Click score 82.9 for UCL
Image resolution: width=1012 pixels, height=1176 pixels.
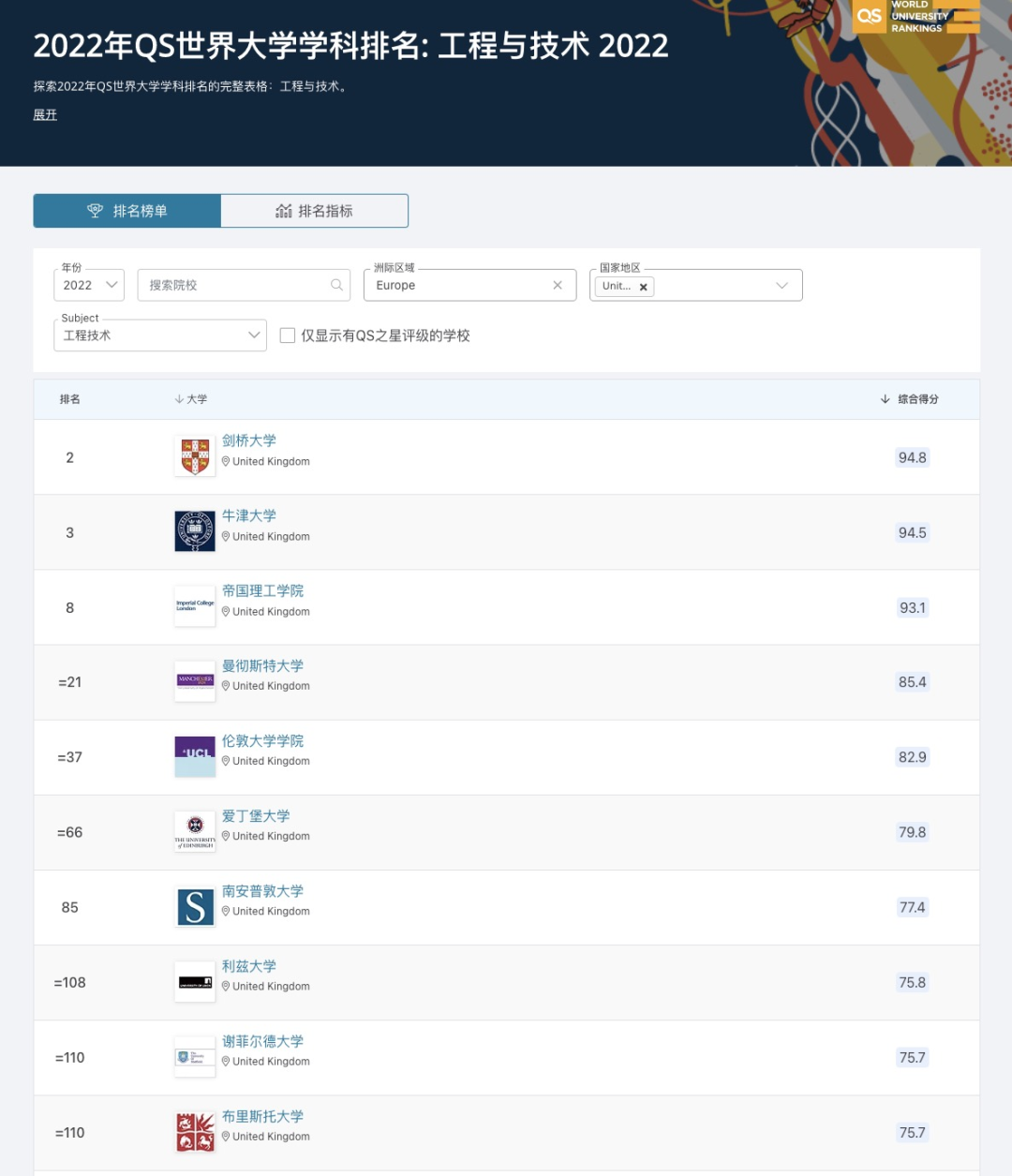point(912,757)
